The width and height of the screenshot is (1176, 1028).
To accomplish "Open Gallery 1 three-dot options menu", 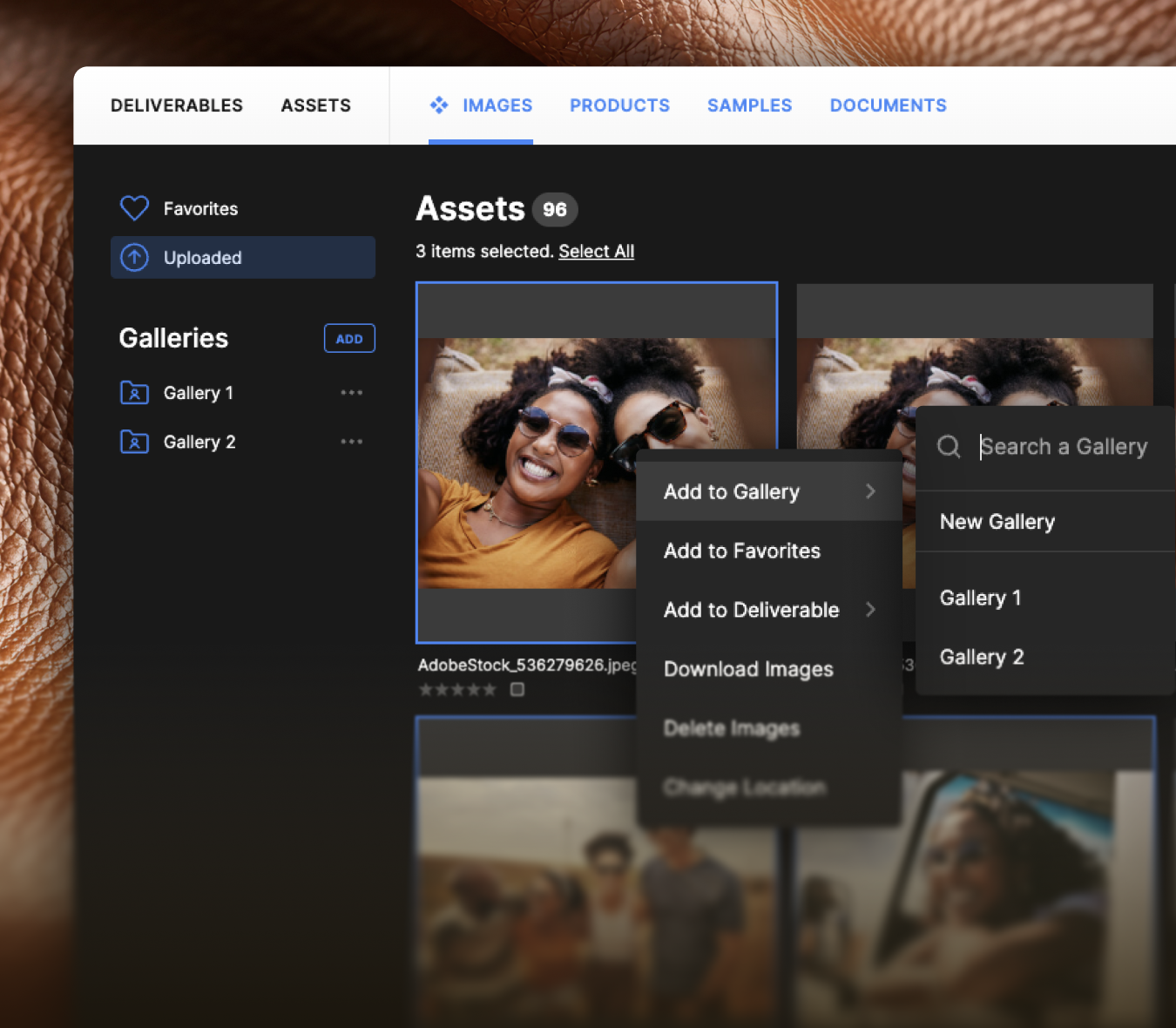I will pyautogui.click(x=351, y=393).
